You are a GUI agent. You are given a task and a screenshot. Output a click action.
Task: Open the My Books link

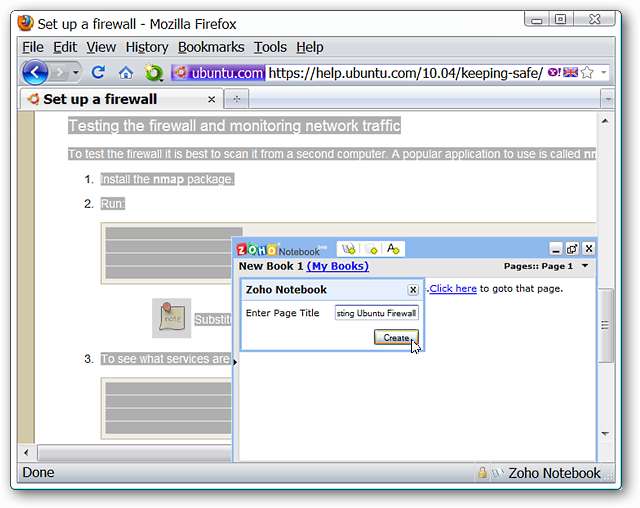click(338, 266)
